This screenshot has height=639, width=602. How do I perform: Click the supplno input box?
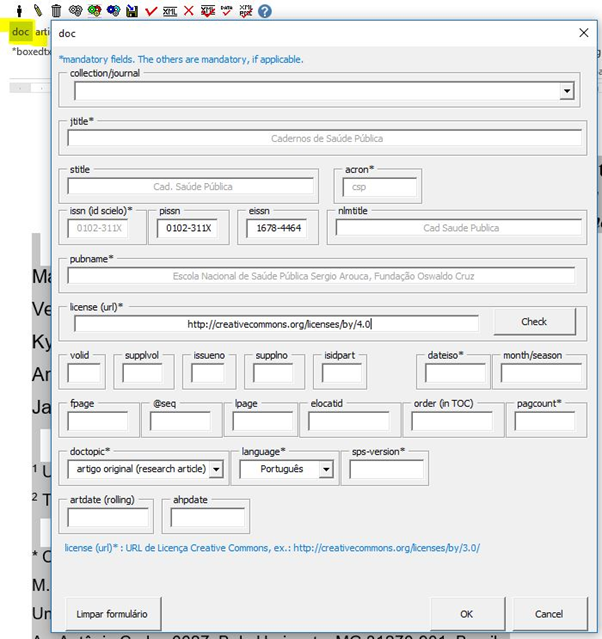pyautogui.click(x=273, y=373)
